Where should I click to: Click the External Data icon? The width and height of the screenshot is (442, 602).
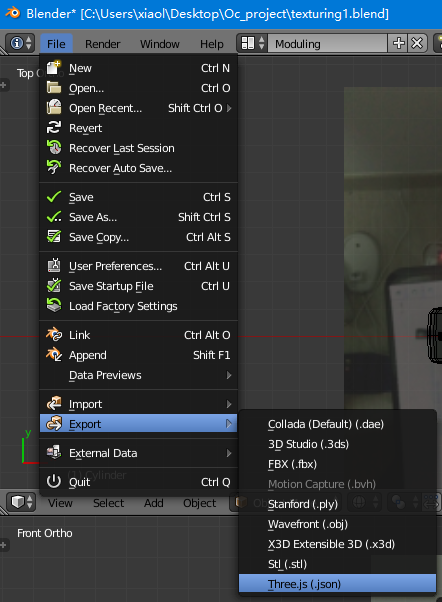pyautogui.click(x=54, y=452)
